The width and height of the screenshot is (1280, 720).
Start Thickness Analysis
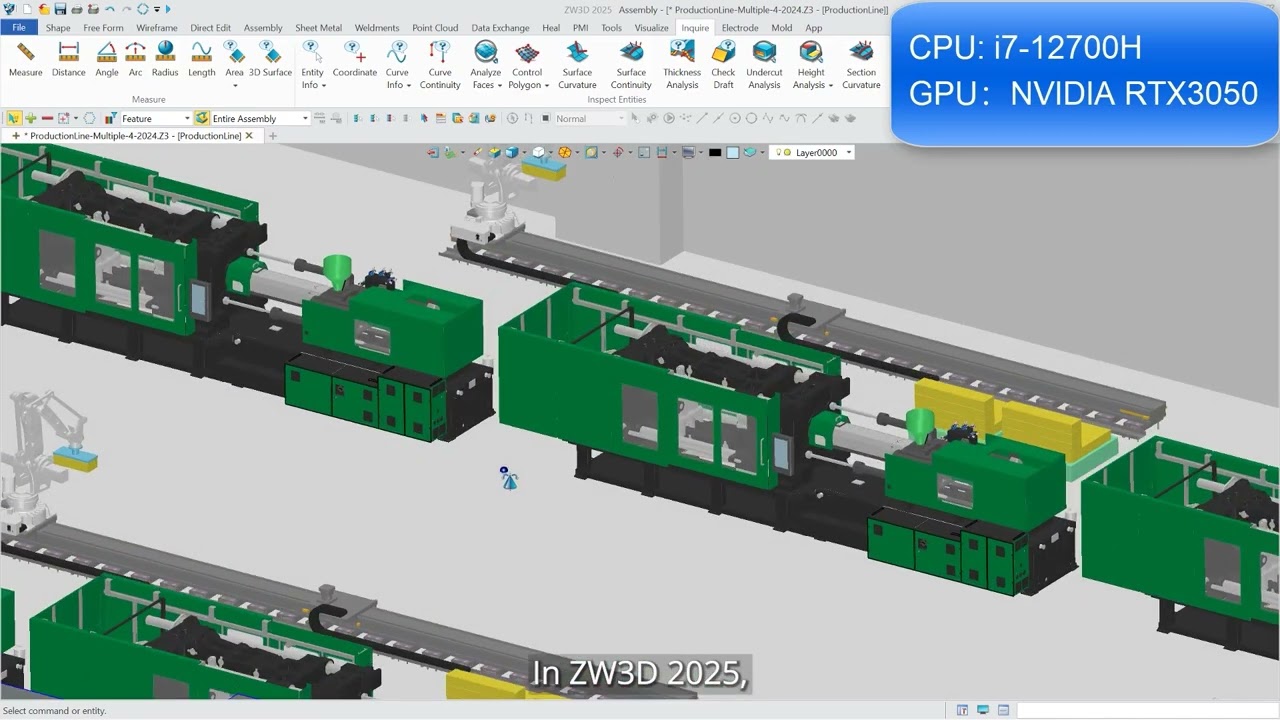point(682,65)
